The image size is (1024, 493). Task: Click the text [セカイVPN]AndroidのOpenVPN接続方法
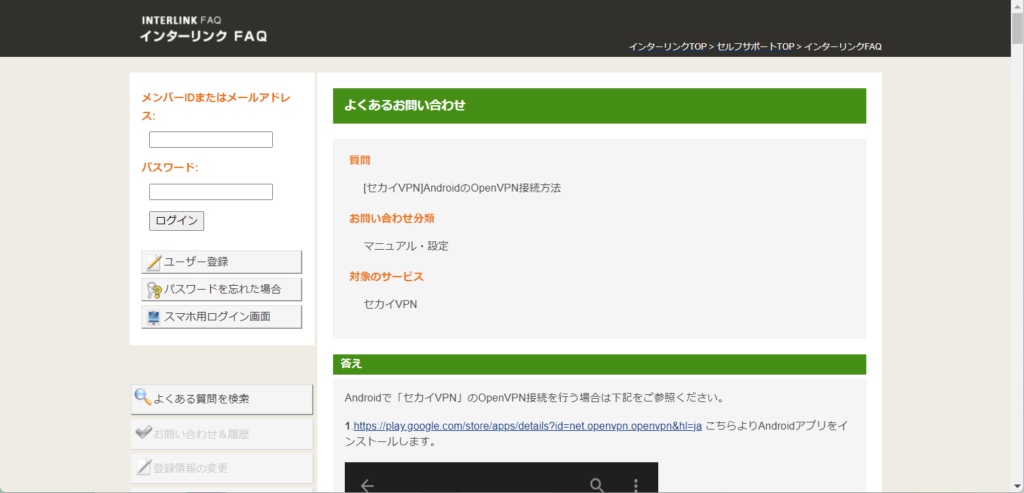click(x=462, y=188)
